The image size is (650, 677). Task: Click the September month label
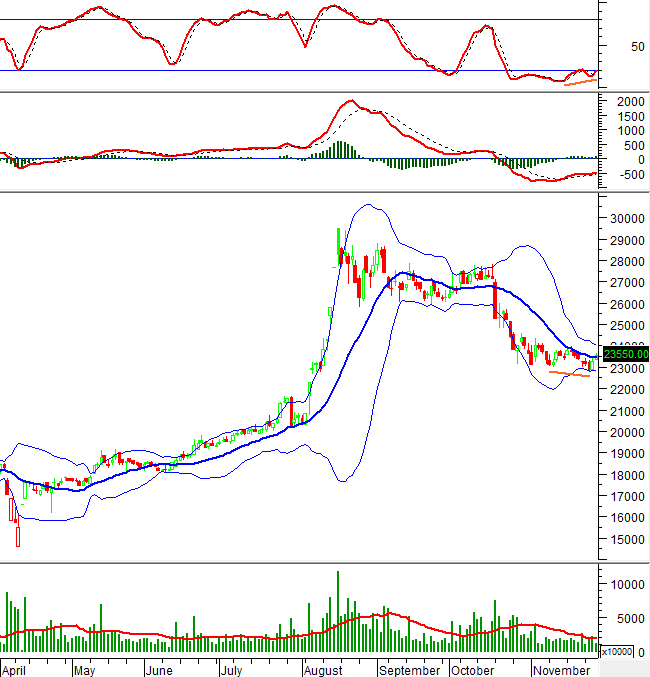click(410, 670)
